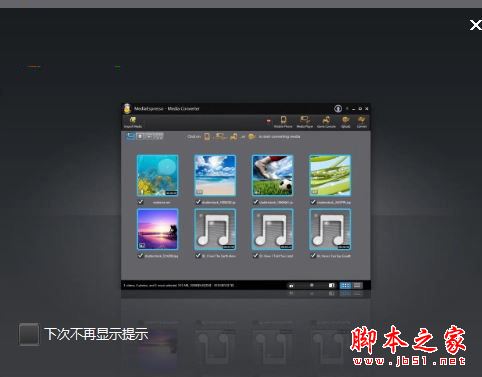The height and width of the screenshot is (377, 482).
Task: Select the blue-highlighted all media filter button
Action: pos(130,136)
